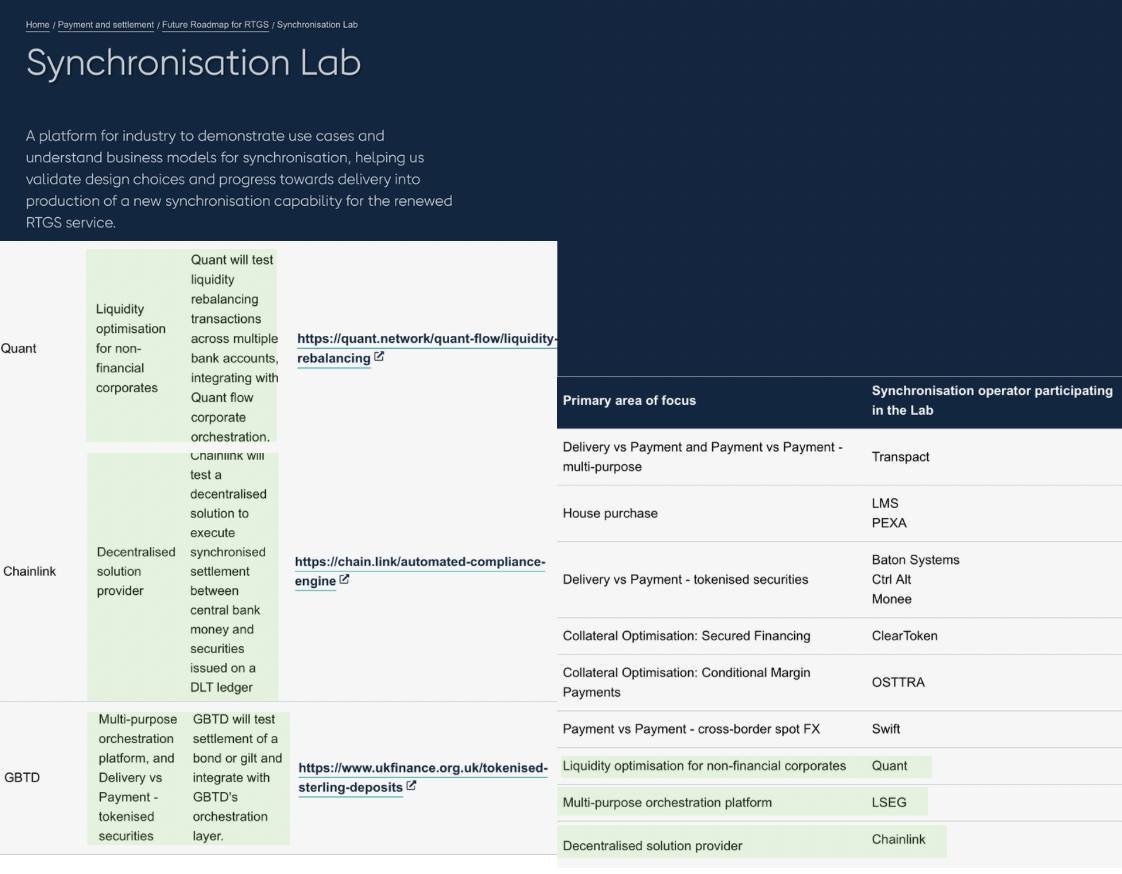This screenshot has height=874, width=1122.
Task: Click the left-table Liquidity optimisation cell in Quant row
Action: pos(131,348)
